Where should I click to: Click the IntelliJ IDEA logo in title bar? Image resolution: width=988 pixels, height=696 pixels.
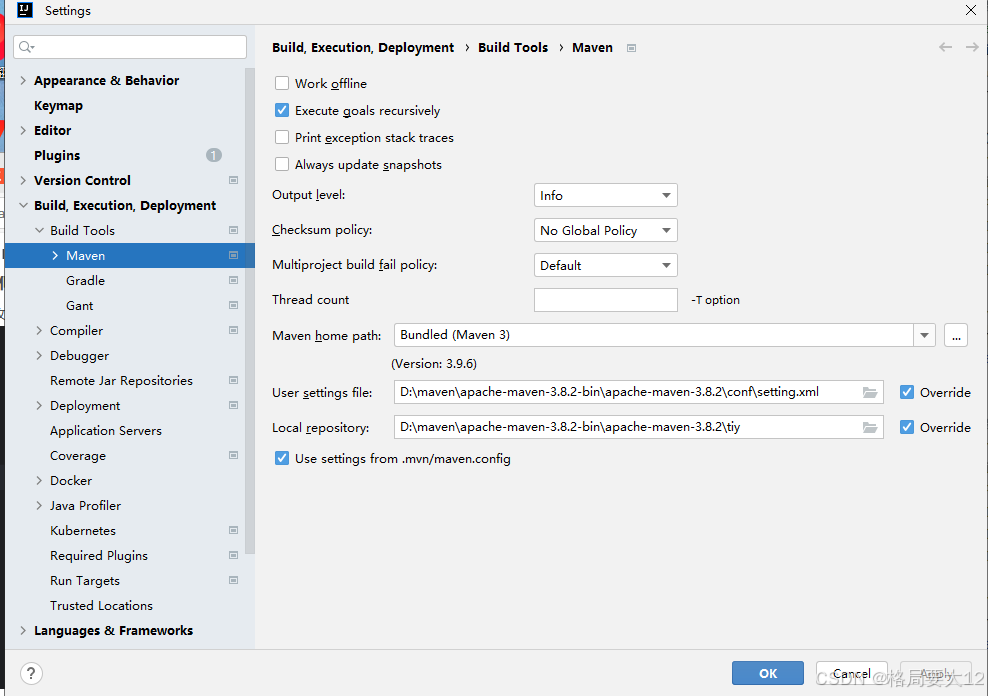point(25,10)
